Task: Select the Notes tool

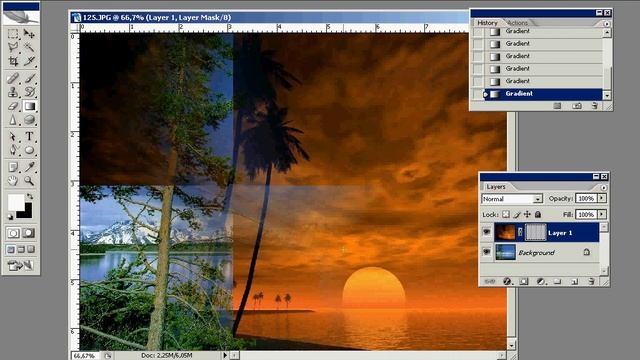Action: pyautogui.click(x=13, y=167)
